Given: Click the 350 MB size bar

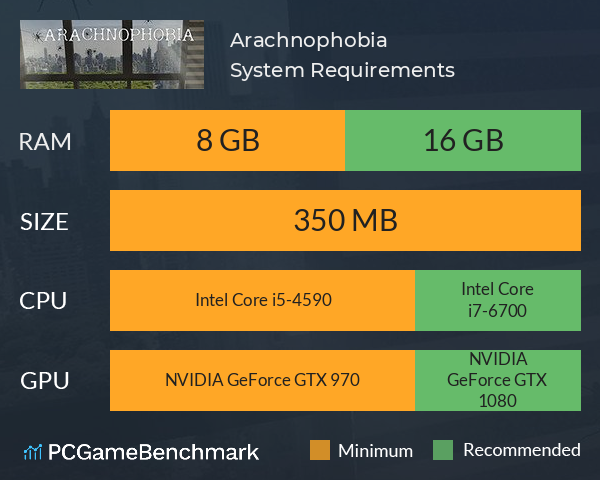Looking at the screenshot, I should tap(345, 220).
